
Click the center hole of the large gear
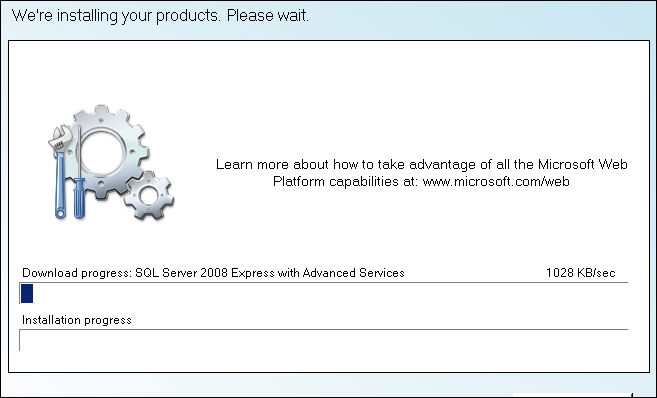(103, 152)
